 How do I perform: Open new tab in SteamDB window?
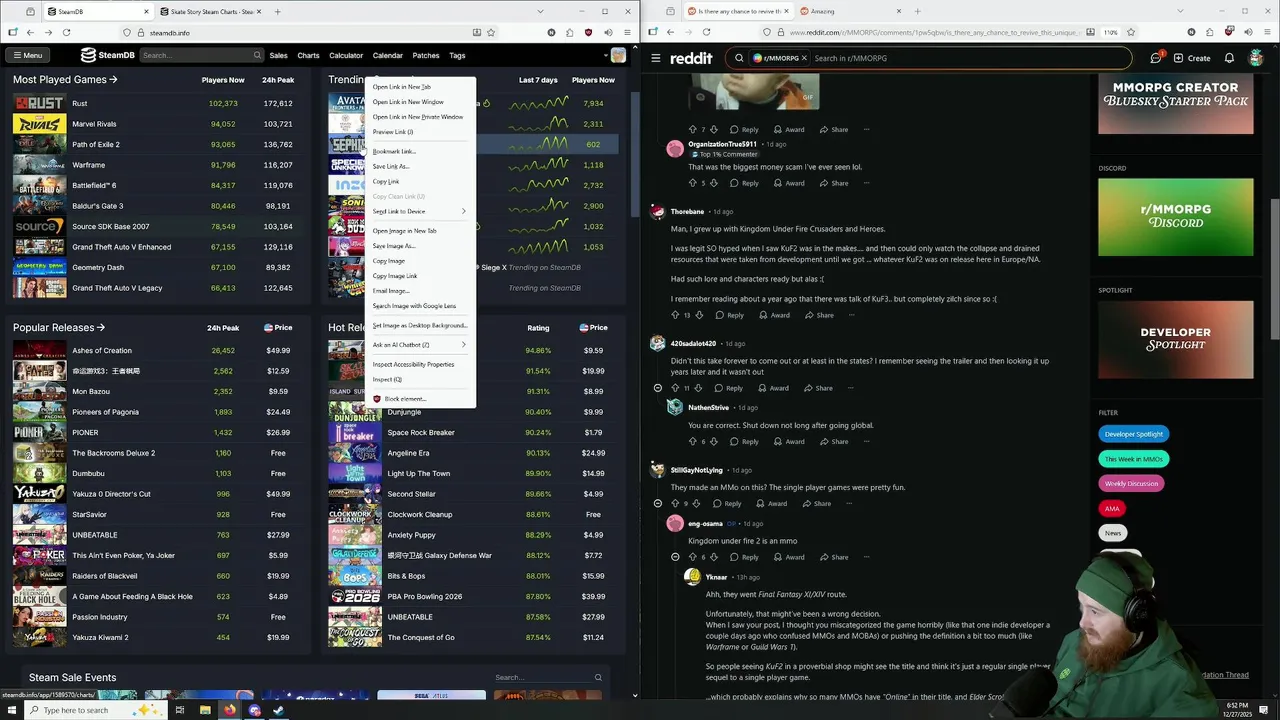coord(277,11)
